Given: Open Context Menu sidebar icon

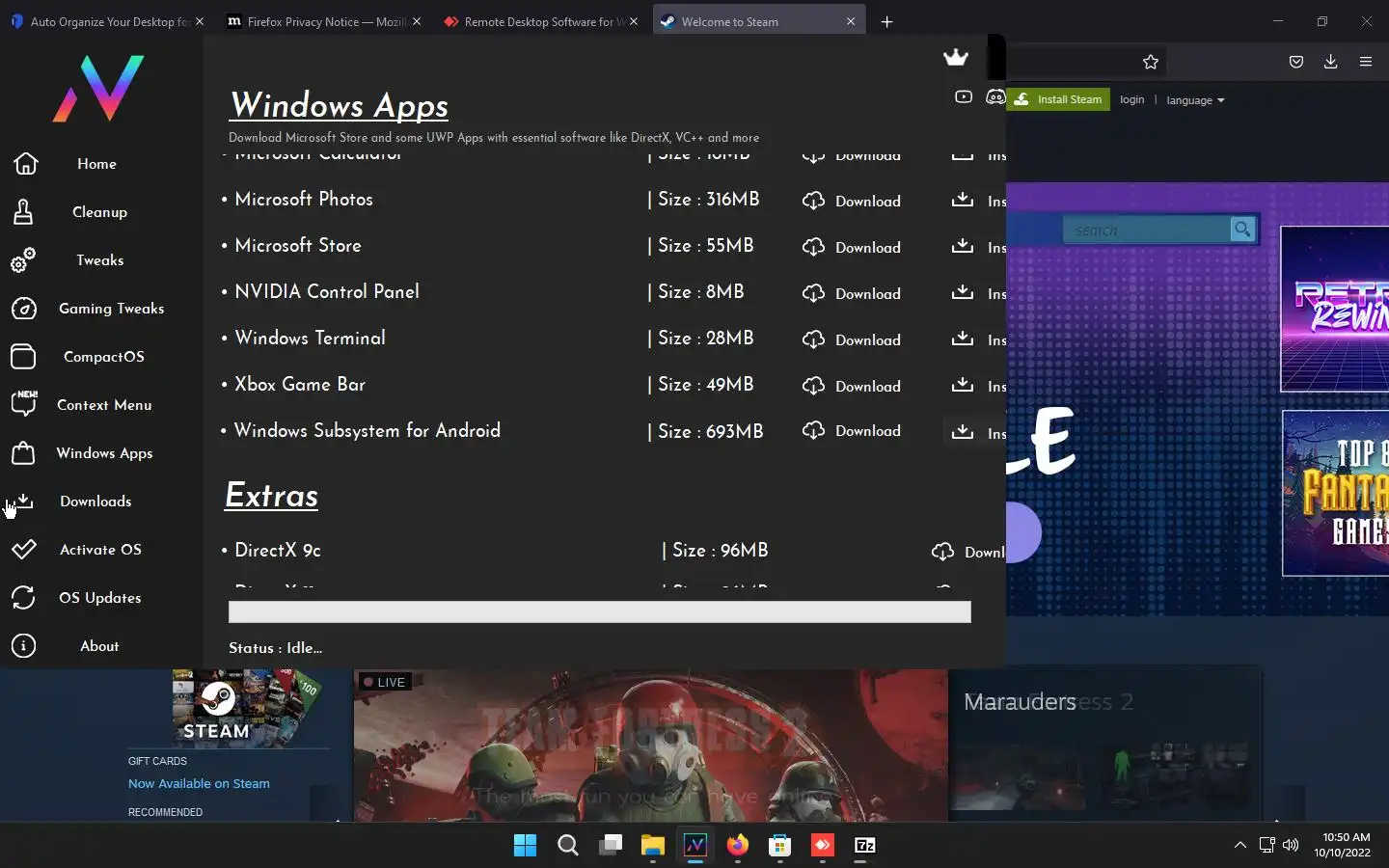Looking at the screenshot, I should (x=23, y=404).
